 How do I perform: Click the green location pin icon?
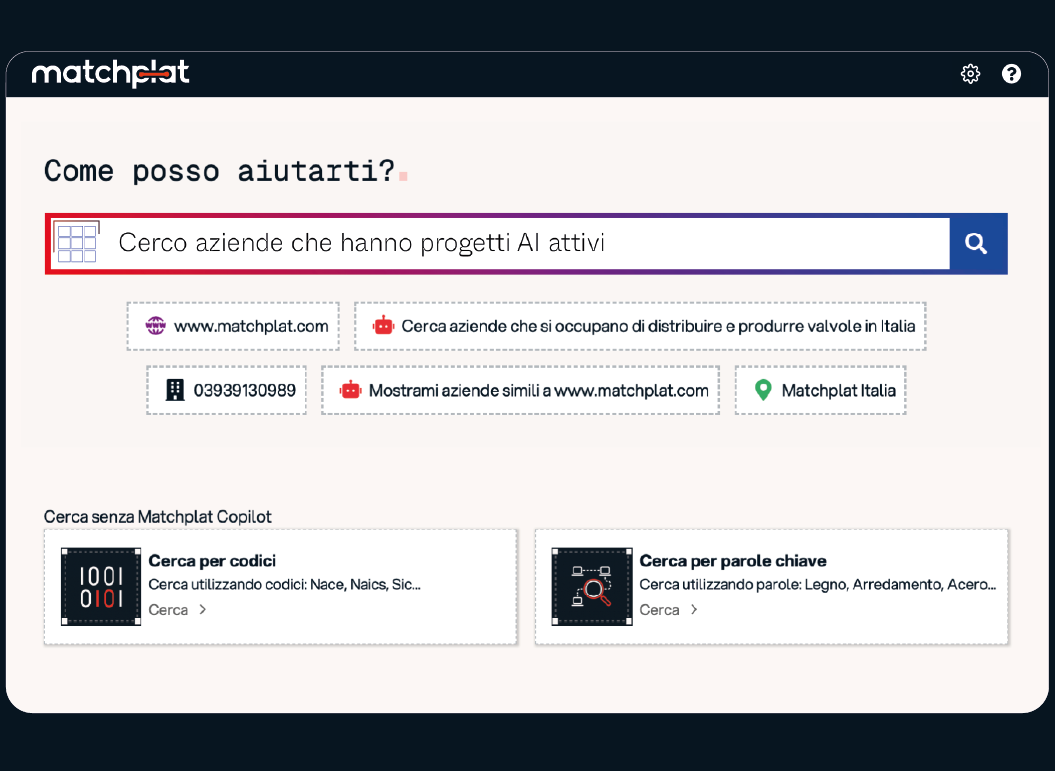click(763, 390)
